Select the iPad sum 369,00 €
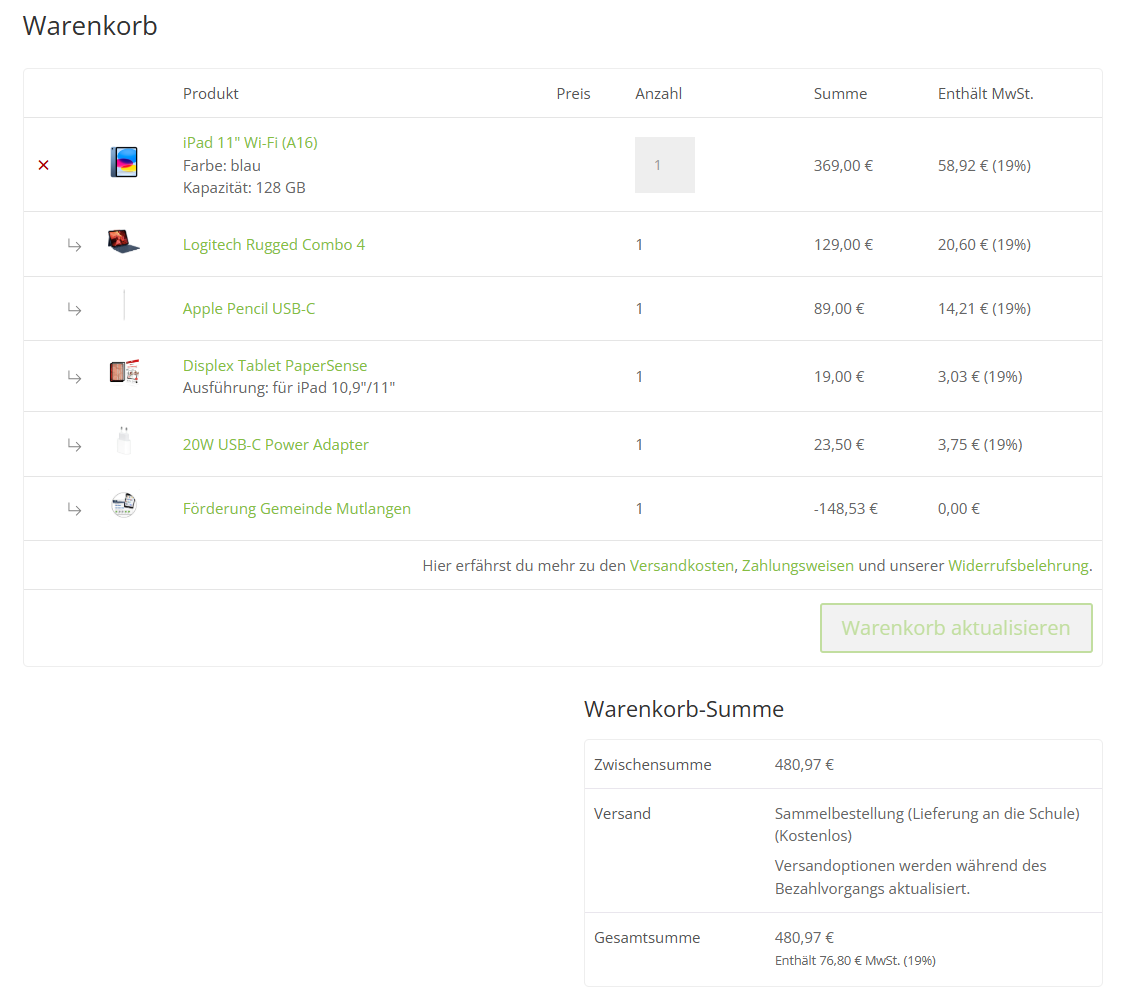1127x1007 pixels. pos(843,165)
